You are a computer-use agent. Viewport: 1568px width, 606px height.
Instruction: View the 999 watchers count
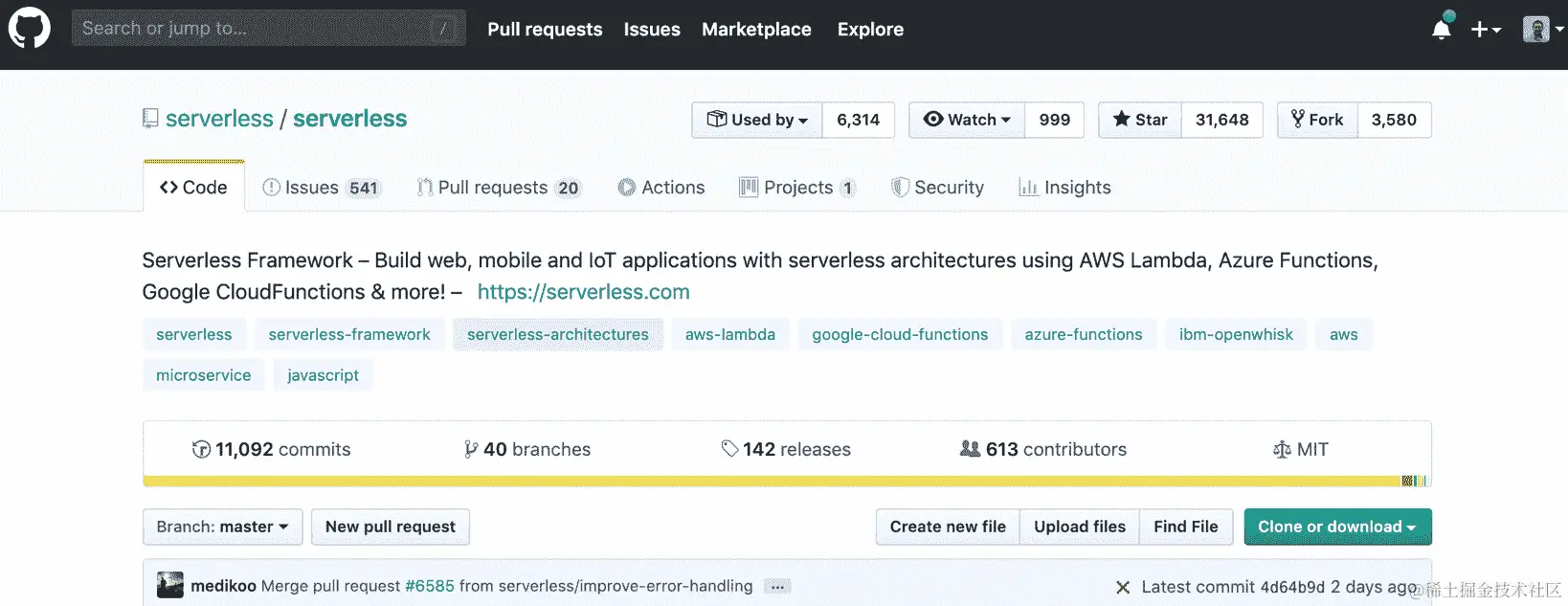tap(1055, 120)
